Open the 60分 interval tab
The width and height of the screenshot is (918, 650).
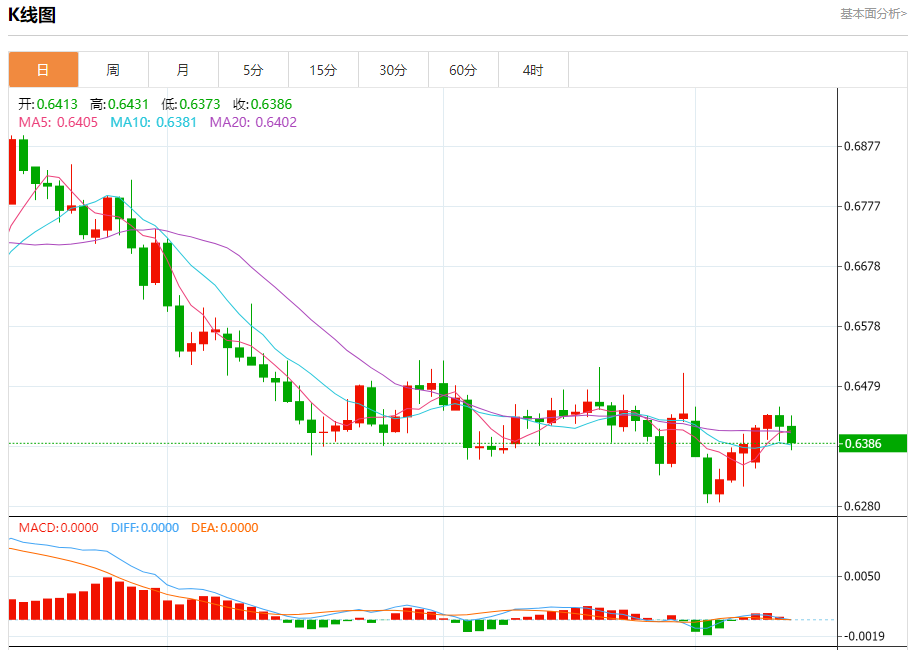point(463,70)
